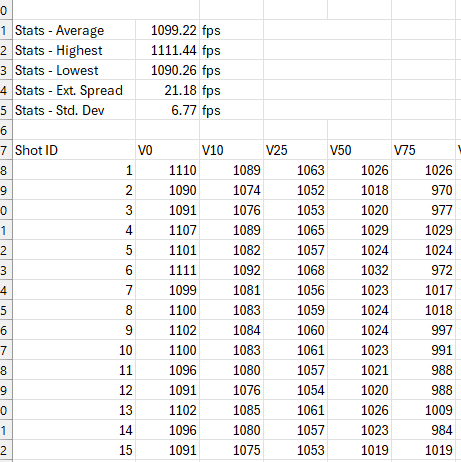This screenshot has width=461, height=462.
Task: Click fps unit cell beside 1090.26
Action: [x=231, y=70]
